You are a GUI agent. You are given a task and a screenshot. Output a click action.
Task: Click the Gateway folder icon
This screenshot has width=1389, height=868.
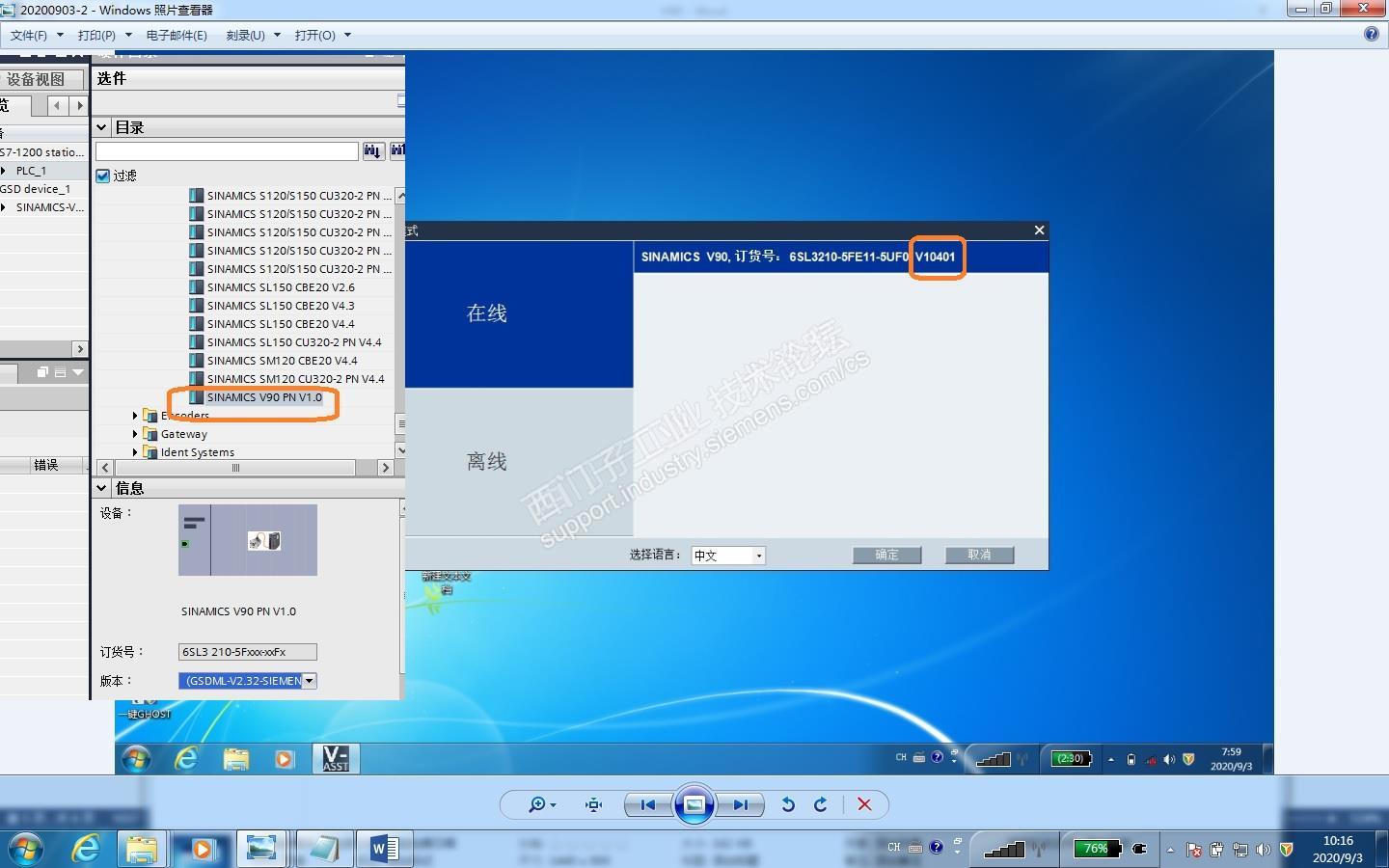(150, 434)
